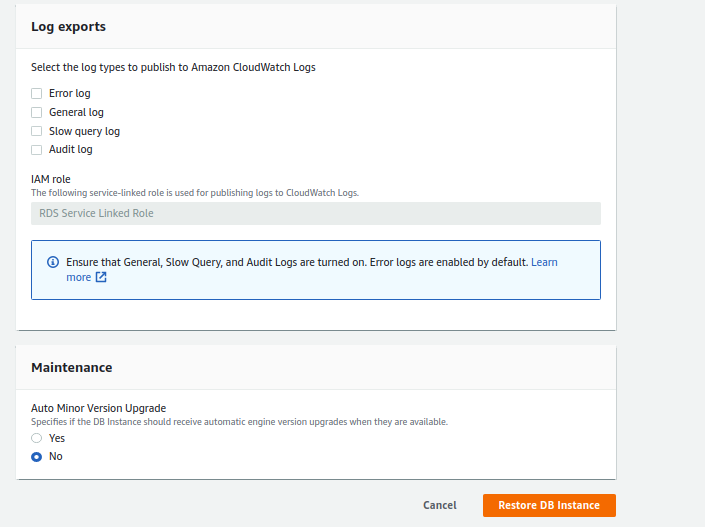Click the 'Select the log types' description text
The width and height of the screenshot is (705, 527).
(x=173, y=68)
